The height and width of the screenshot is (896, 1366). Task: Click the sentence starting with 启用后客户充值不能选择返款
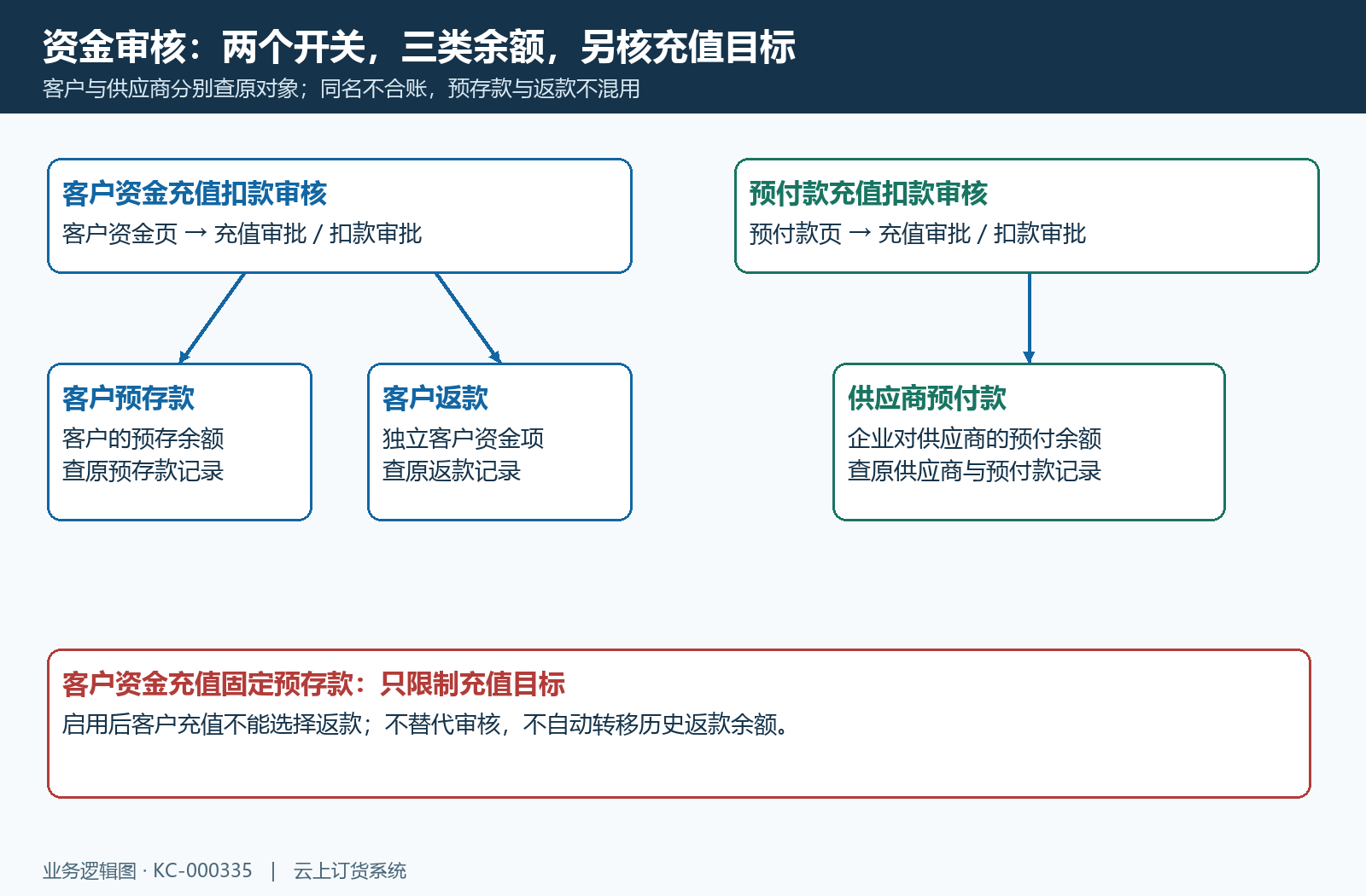(427, 724)
